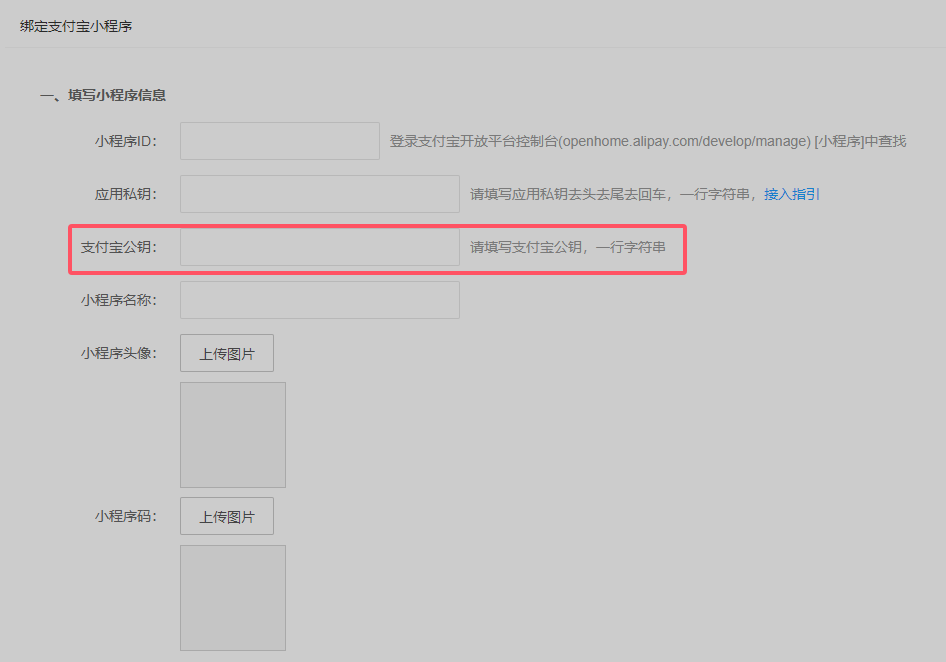Click the 小程序ID input field
The height and width of the screenshot is (662, 946).
(280, 141)
